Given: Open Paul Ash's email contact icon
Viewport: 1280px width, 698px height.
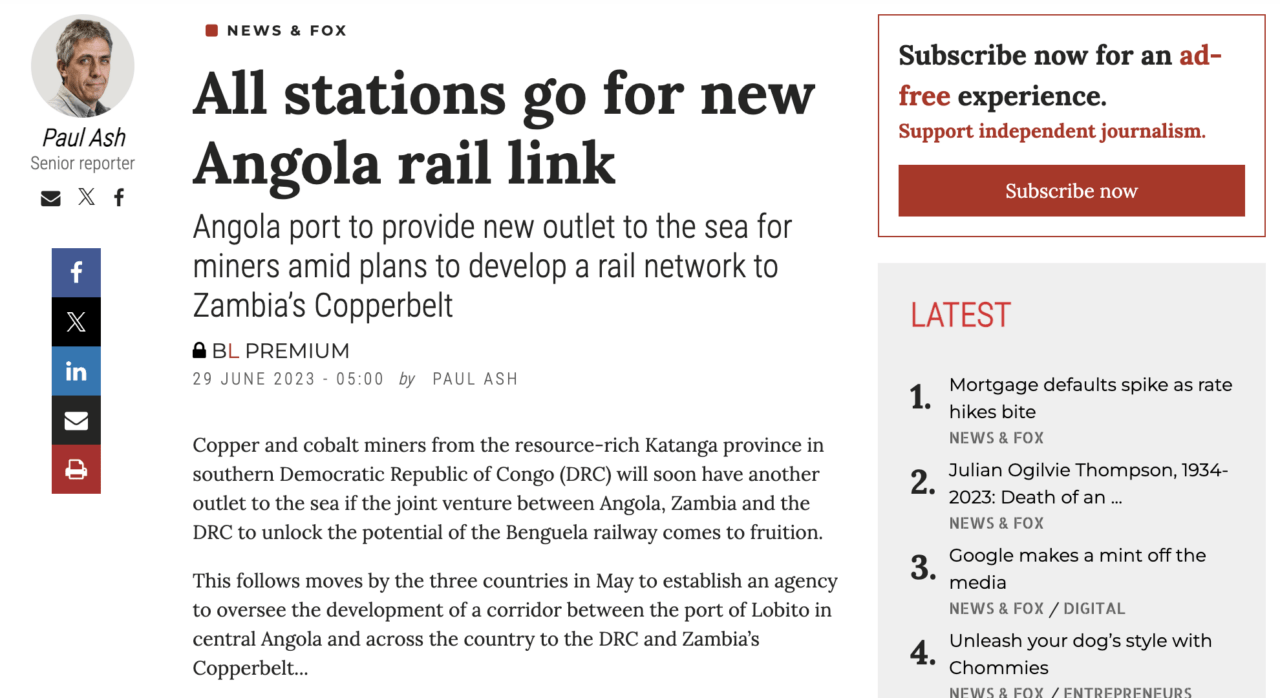Looking at the screenshot, I should pyautogui.click(x=50, y=197).
